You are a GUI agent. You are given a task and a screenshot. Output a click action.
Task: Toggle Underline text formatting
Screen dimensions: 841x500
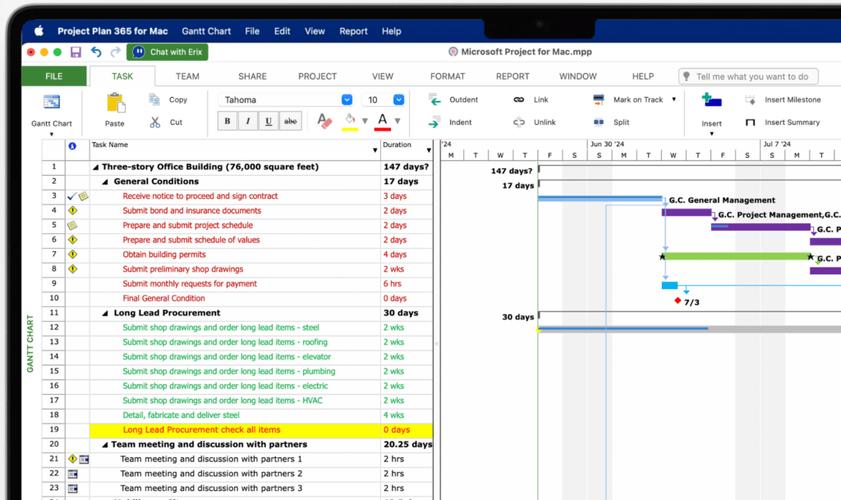[268, 121]
